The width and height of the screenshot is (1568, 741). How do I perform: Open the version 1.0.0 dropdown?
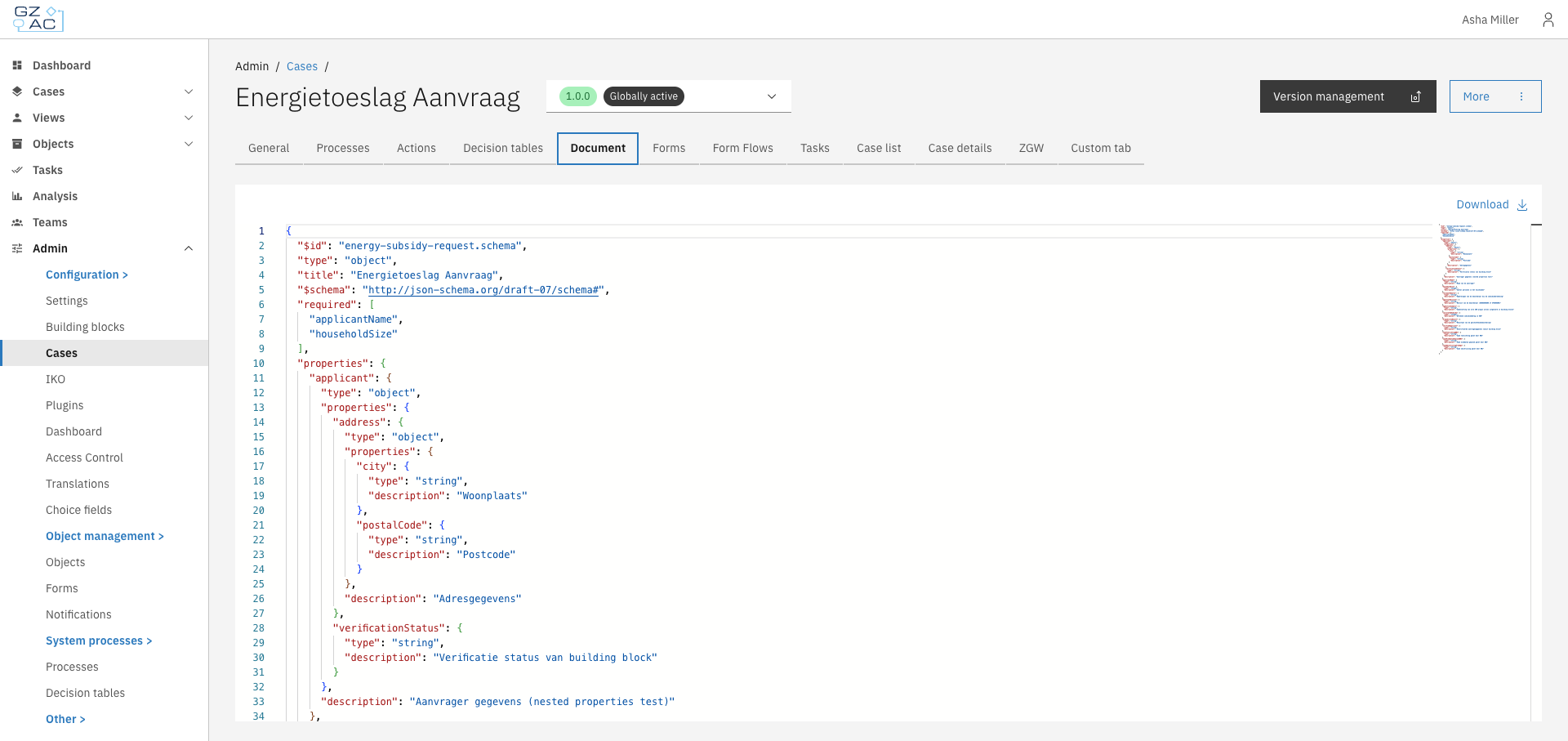click(669, 96)
